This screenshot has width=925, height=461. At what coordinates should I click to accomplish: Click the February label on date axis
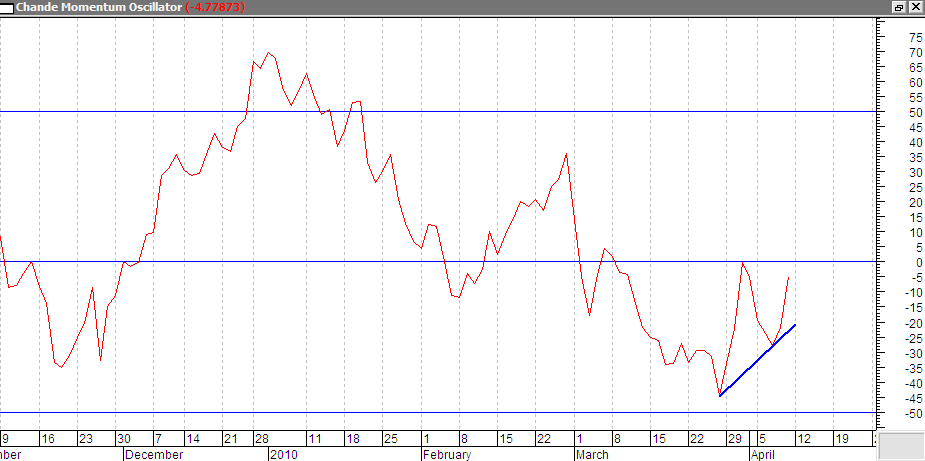448,455
